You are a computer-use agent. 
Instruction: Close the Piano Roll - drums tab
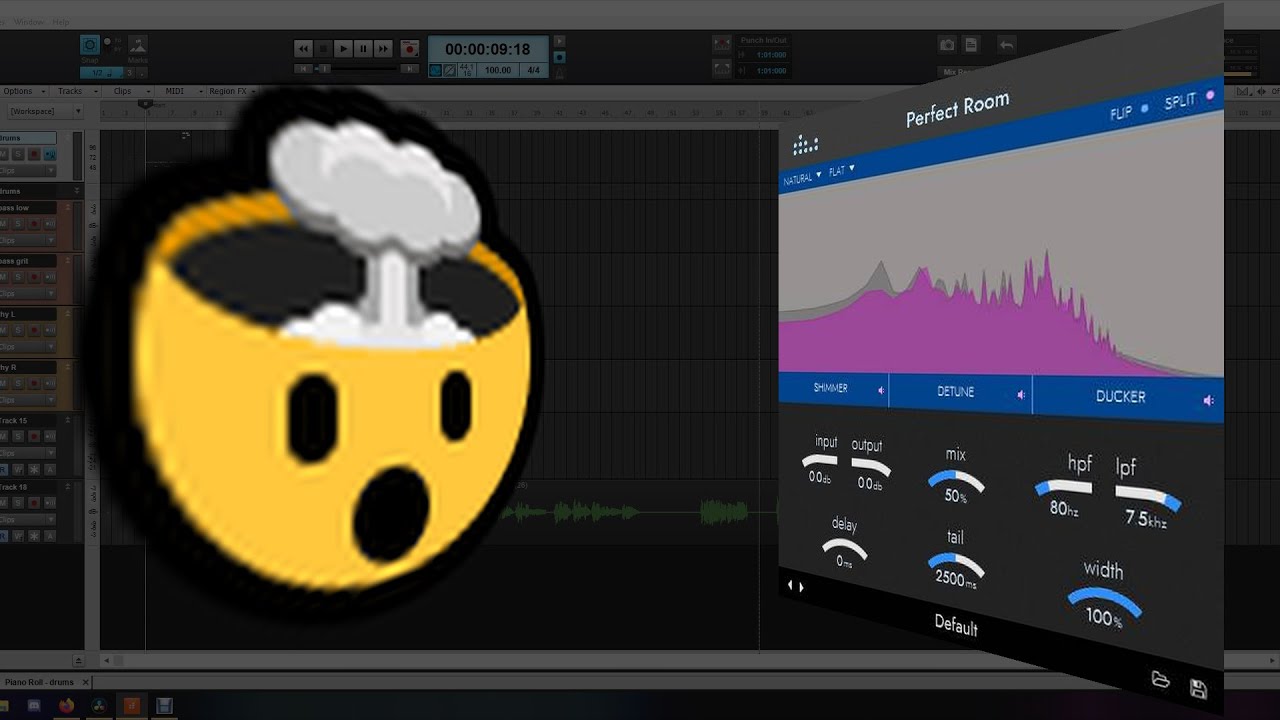(85, 682)
